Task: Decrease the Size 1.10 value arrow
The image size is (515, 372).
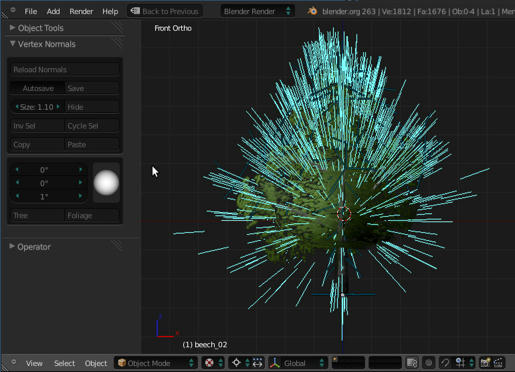Action: [x=17, y=107]
